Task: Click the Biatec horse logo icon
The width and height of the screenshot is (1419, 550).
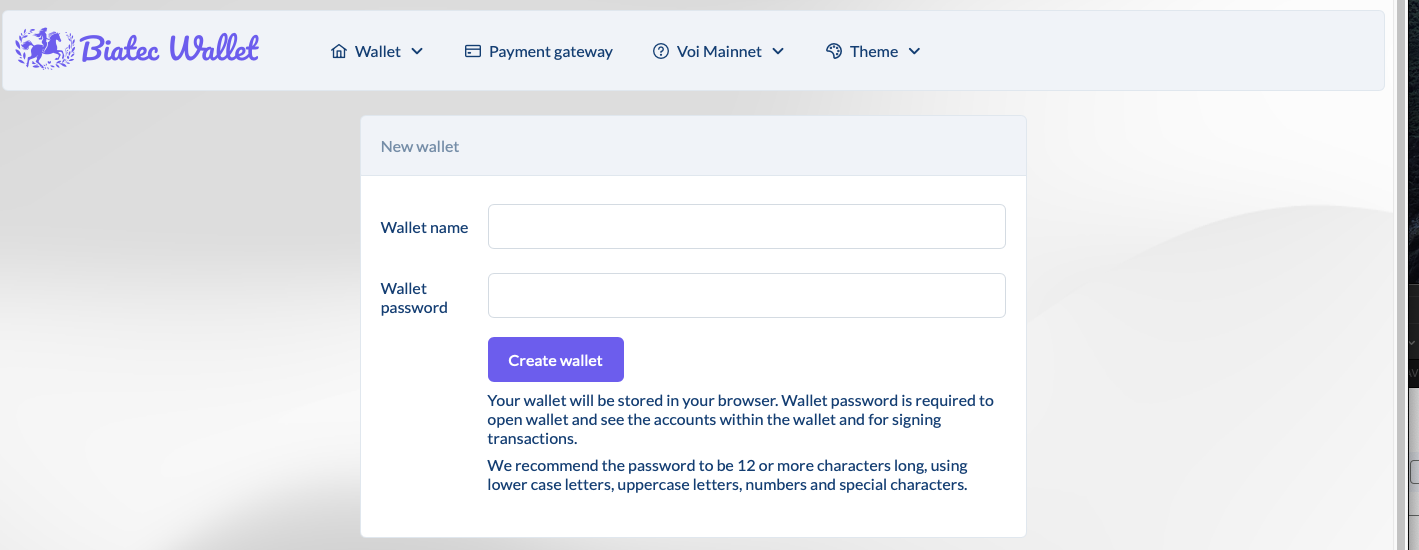Action: [45, 48]
